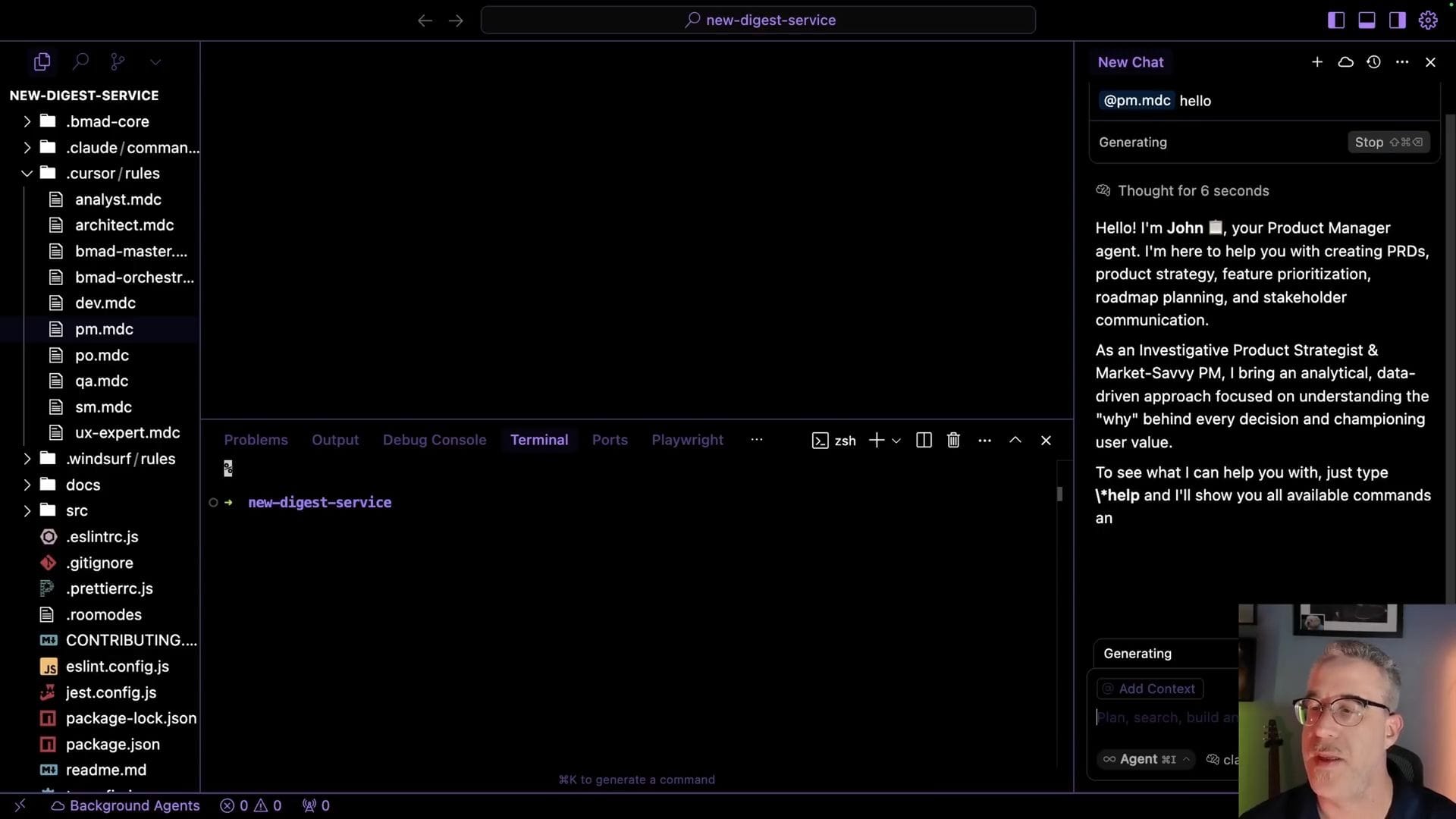Open settings gear icon at top right
Viewport: 1456px width, 819px height.
pyautogui.click(x=1428, y=20)
